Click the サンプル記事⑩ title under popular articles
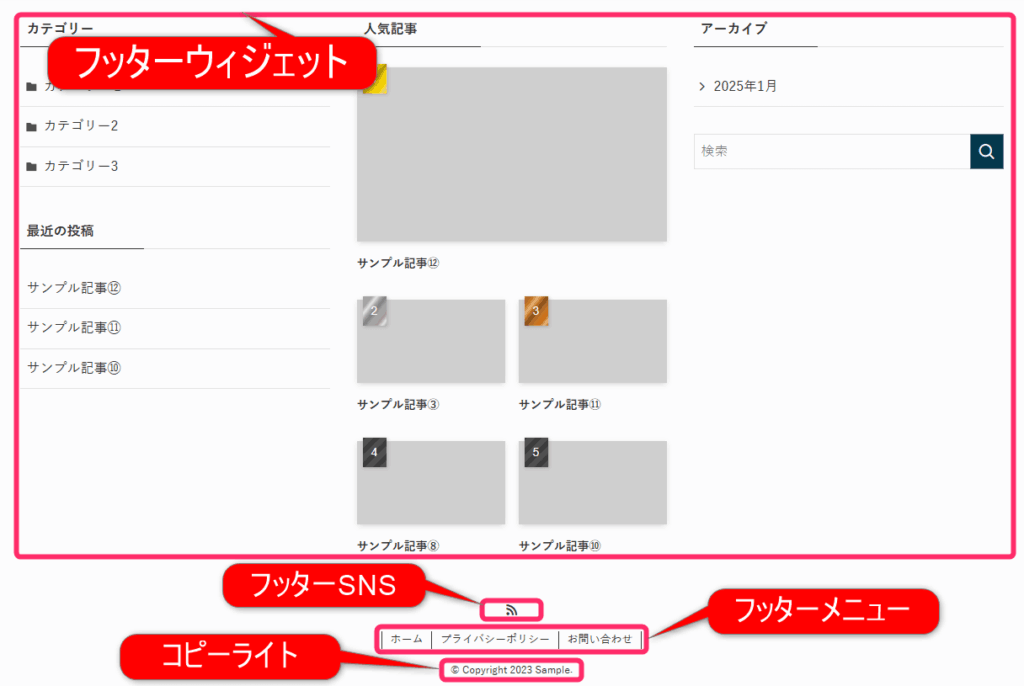 point(560,546)
